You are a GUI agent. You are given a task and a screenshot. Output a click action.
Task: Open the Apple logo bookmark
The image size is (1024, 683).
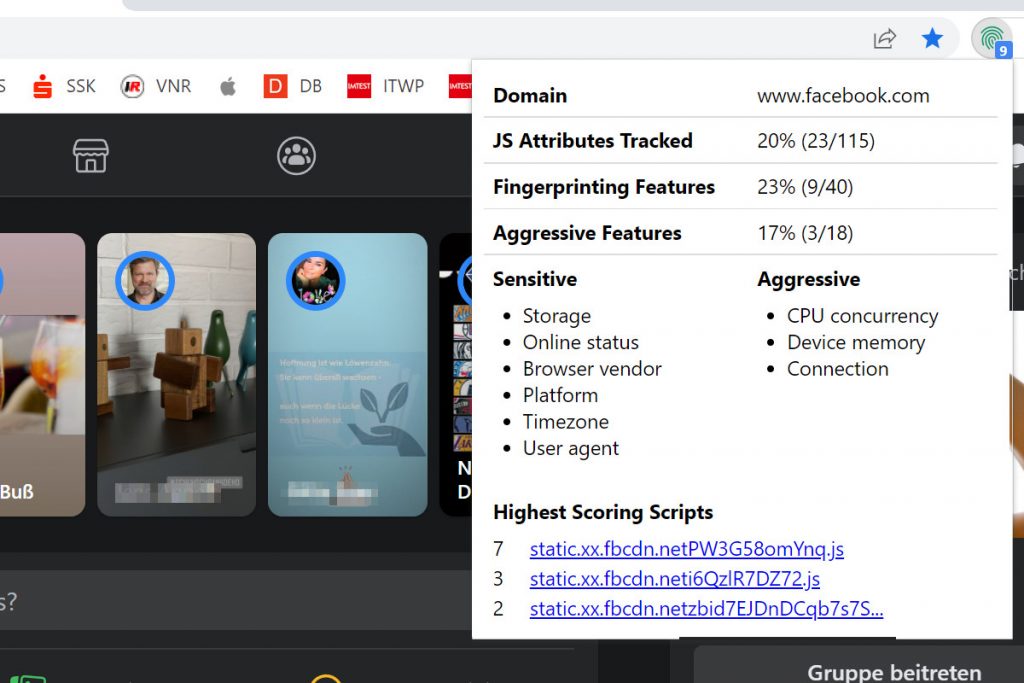(227, 86)
